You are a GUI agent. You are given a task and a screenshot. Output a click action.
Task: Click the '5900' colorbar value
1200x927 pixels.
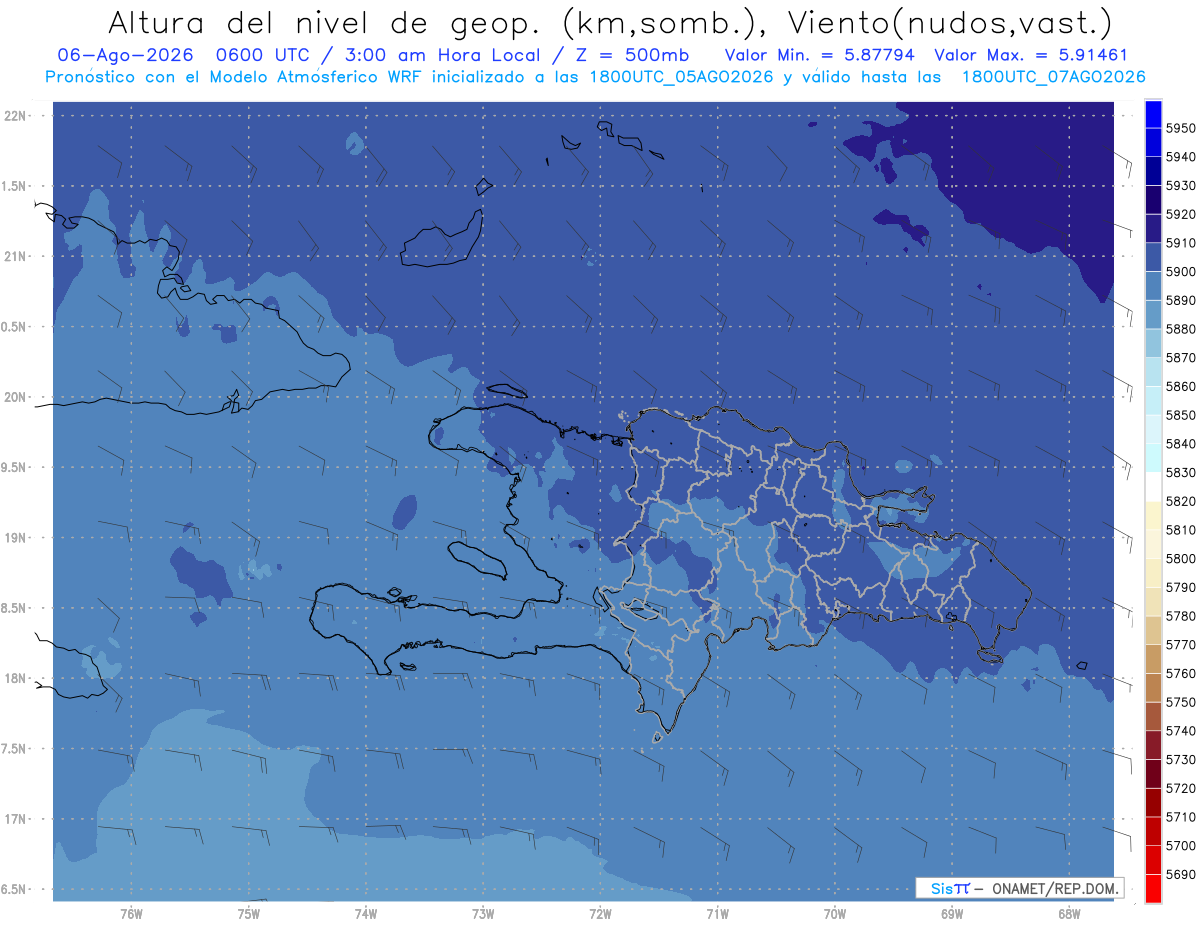1180,271
